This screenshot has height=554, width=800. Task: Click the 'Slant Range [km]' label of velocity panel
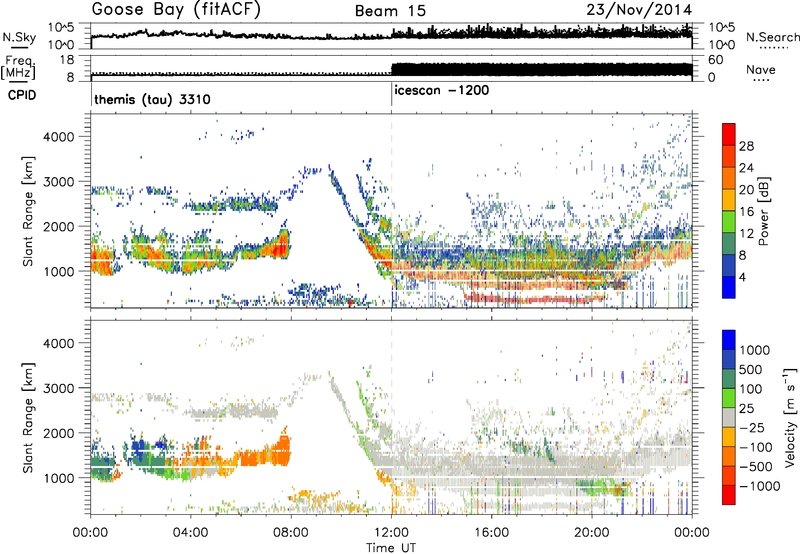tap(28, 418)
